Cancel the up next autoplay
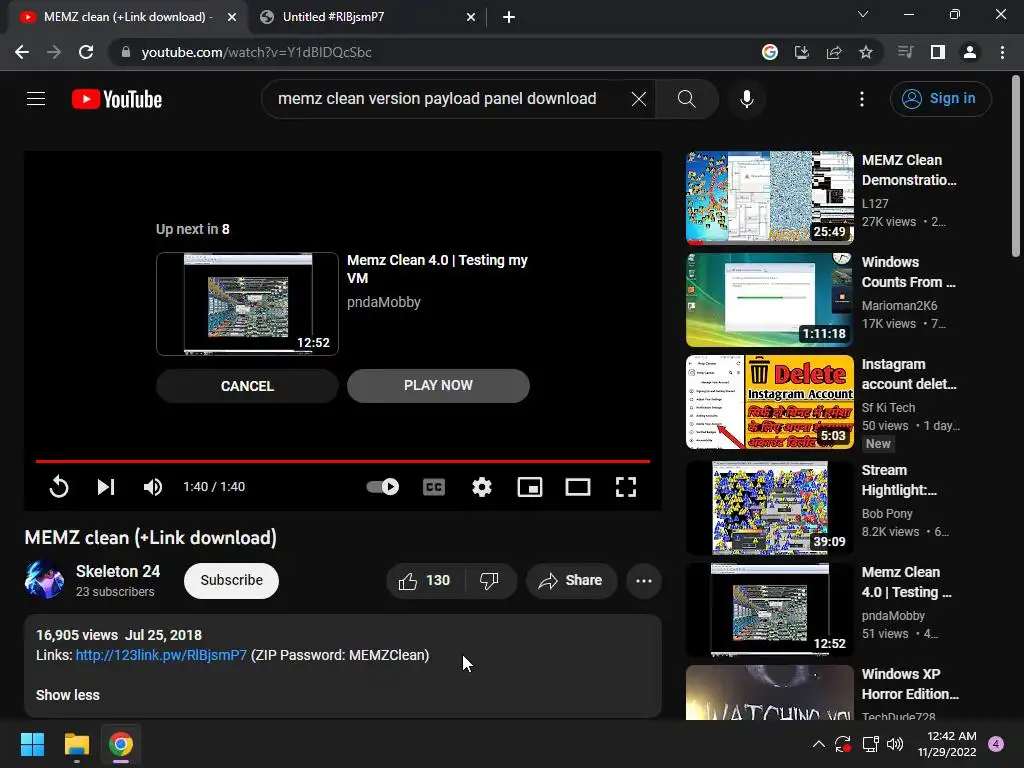Screen dimensions: 1024x768 (x=247, y=386)
